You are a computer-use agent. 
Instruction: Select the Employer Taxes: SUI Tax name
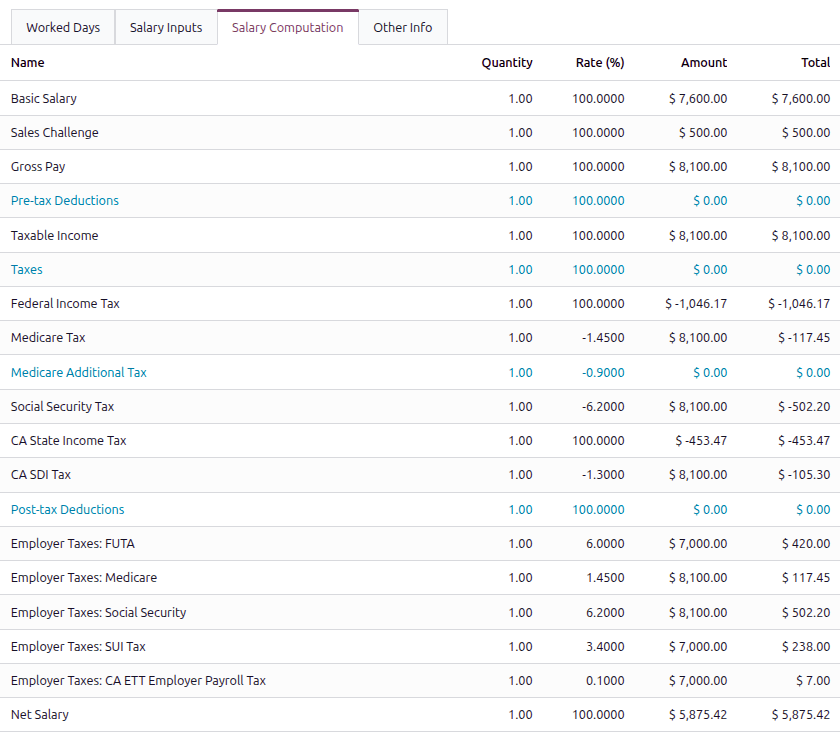pyautogui.click(x=78, y=646)
